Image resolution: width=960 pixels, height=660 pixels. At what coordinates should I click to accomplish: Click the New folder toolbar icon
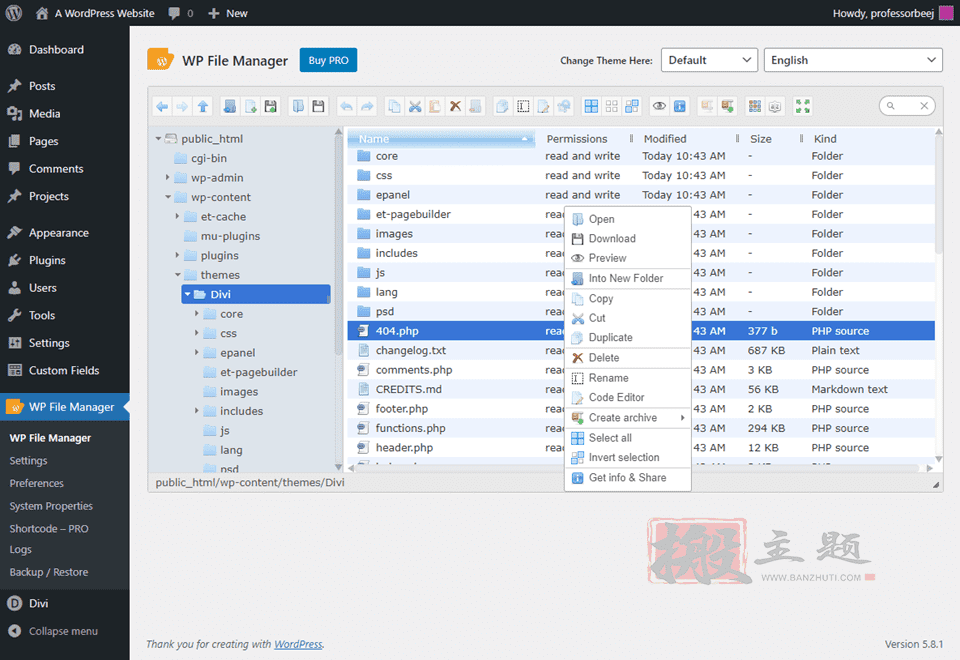(230, 107)
